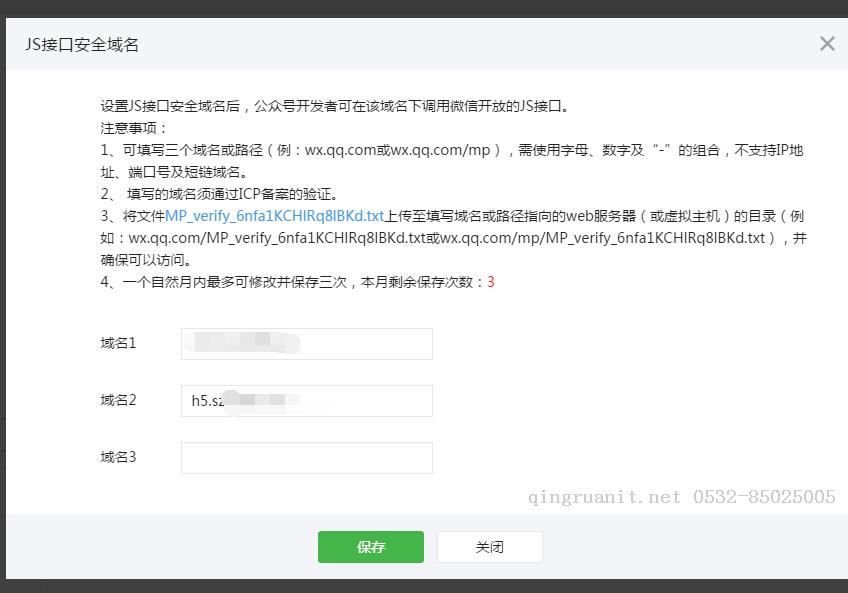Click the 关闭 close button
The height and width of the screenshot is (593, 848).
click(489, 547)
